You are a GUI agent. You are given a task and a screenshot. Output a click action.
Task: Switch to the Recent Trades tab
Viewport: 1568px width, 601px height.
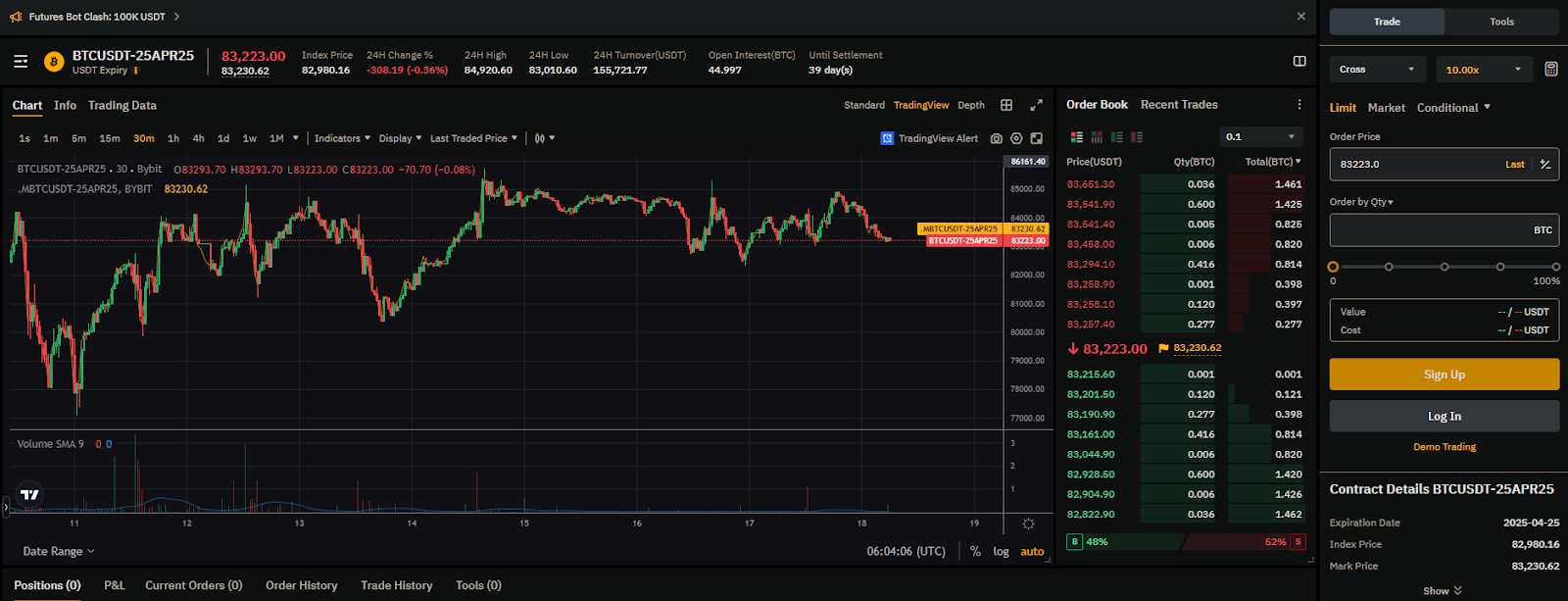pyautogui.click(x=1179, y=105)
